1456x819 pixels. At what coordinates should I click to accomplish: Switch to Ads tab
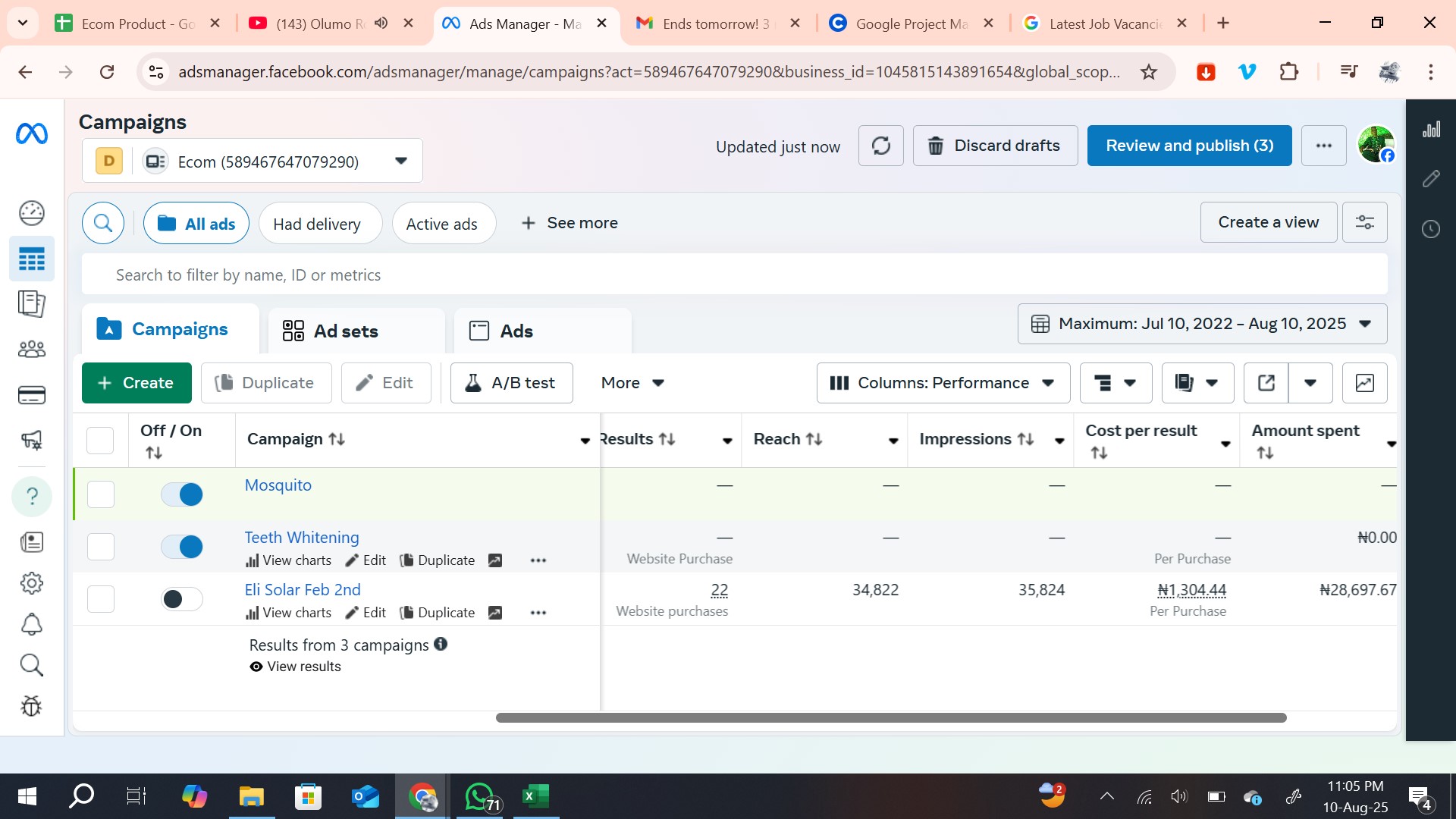coord(542,331)
